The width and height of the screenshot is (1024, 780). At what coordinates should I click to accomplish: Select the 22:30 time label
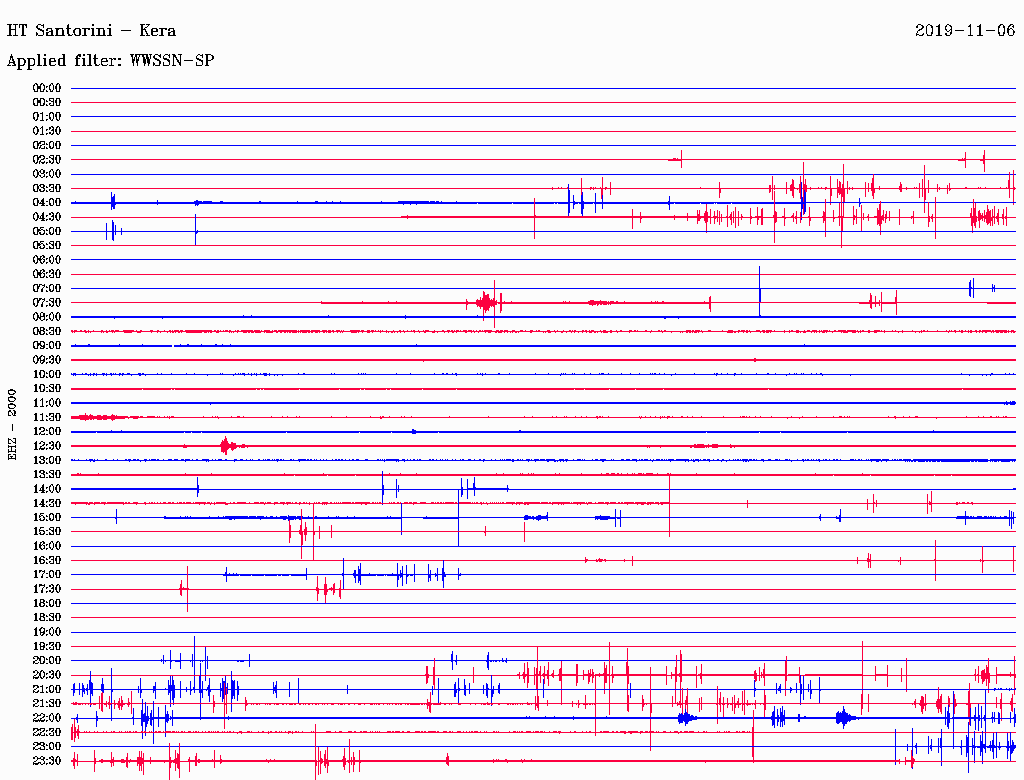[47, 732]
